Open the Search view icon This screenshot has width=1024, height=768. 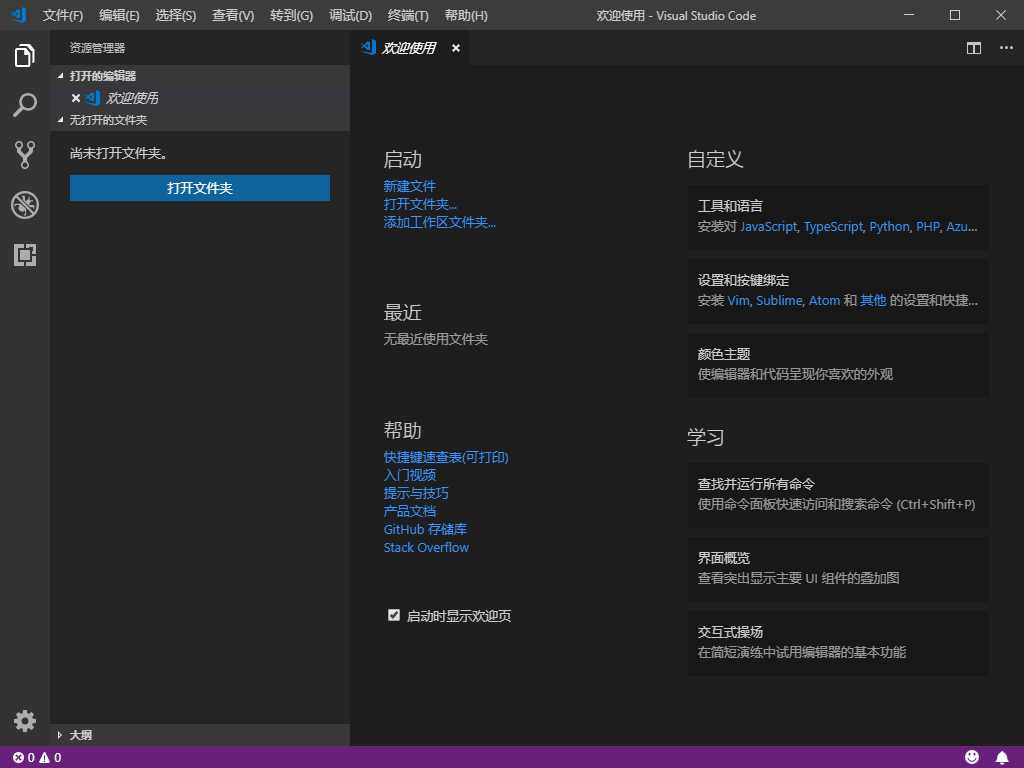(24, 105)
